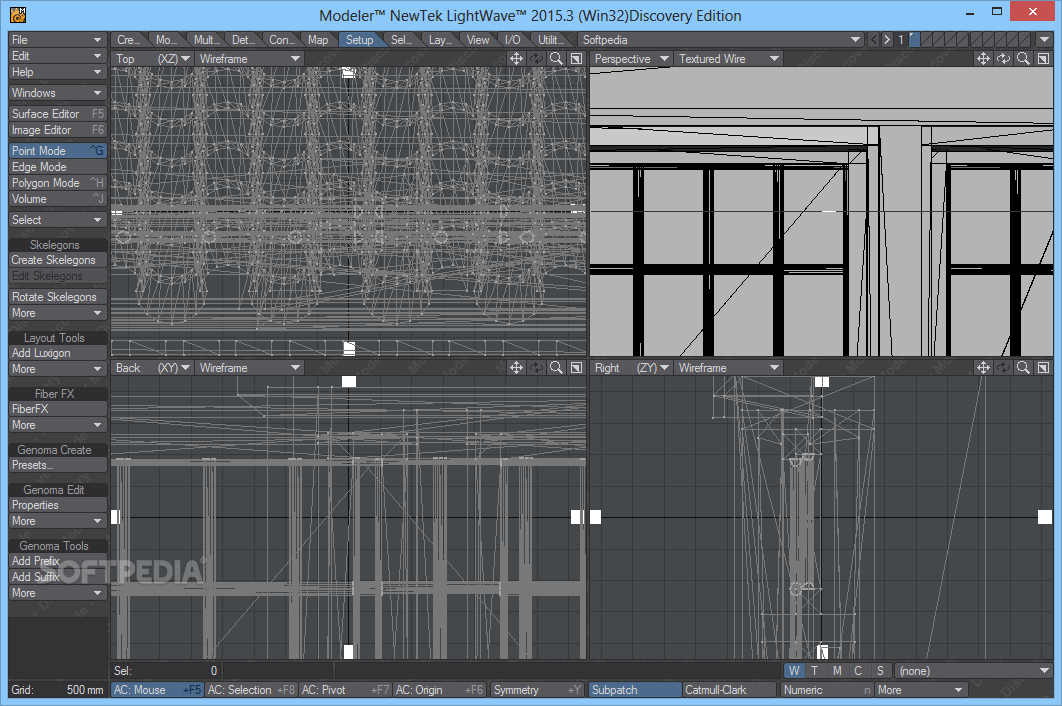Viewport: 1062px width, 706px height.
Task: Click the rotate icon in the Perspective viewport
Action: coord(1003,59)
